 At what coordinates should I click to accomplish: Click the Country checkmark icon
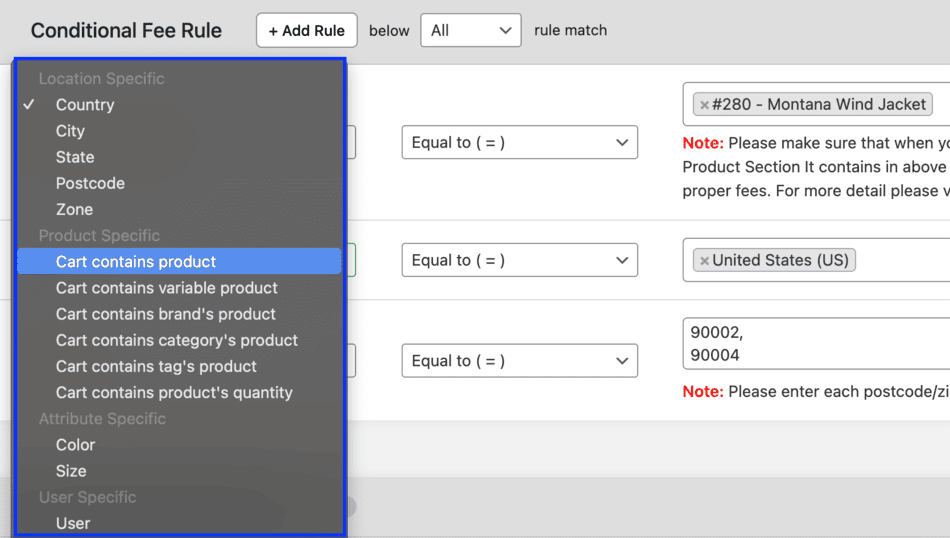pyautogui.click(x=29, y=104)
